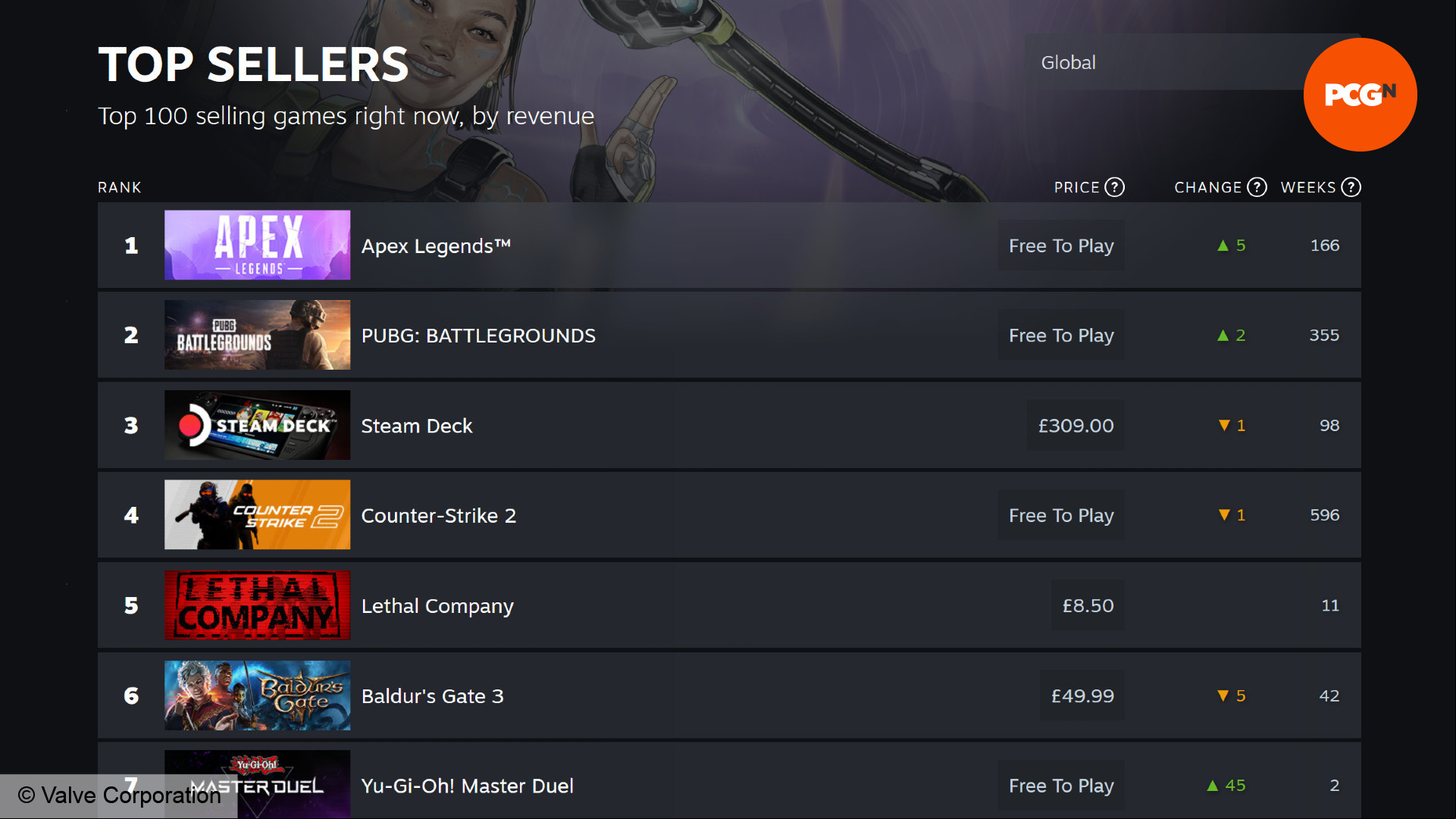This screenshot has height=819, width=1456.
Task: Click the Rank column header
Action: 119,187
